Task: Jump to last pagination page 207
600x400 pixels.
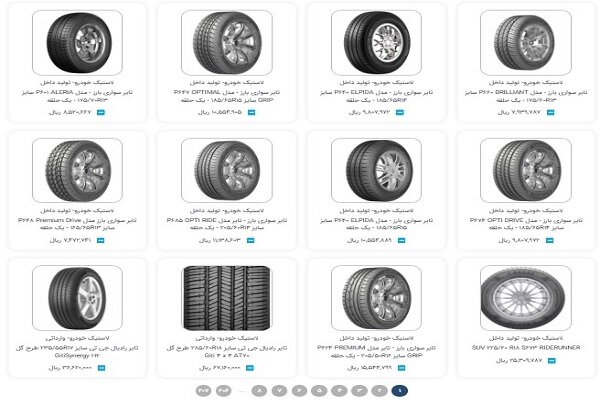Action: [x=204, y=390]
